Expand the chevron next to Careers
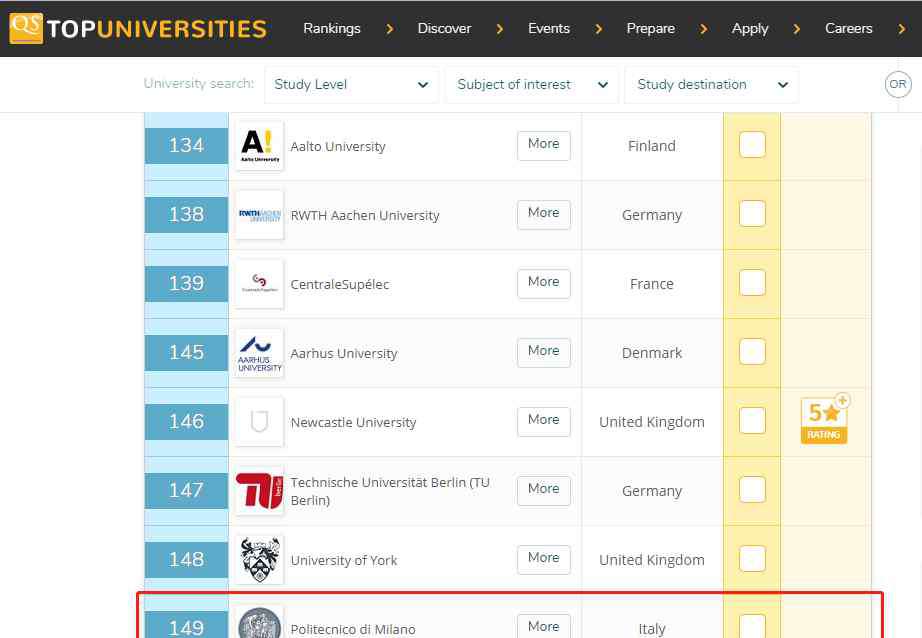This screenshot has width=922, height=638. [x=901, y=29]
